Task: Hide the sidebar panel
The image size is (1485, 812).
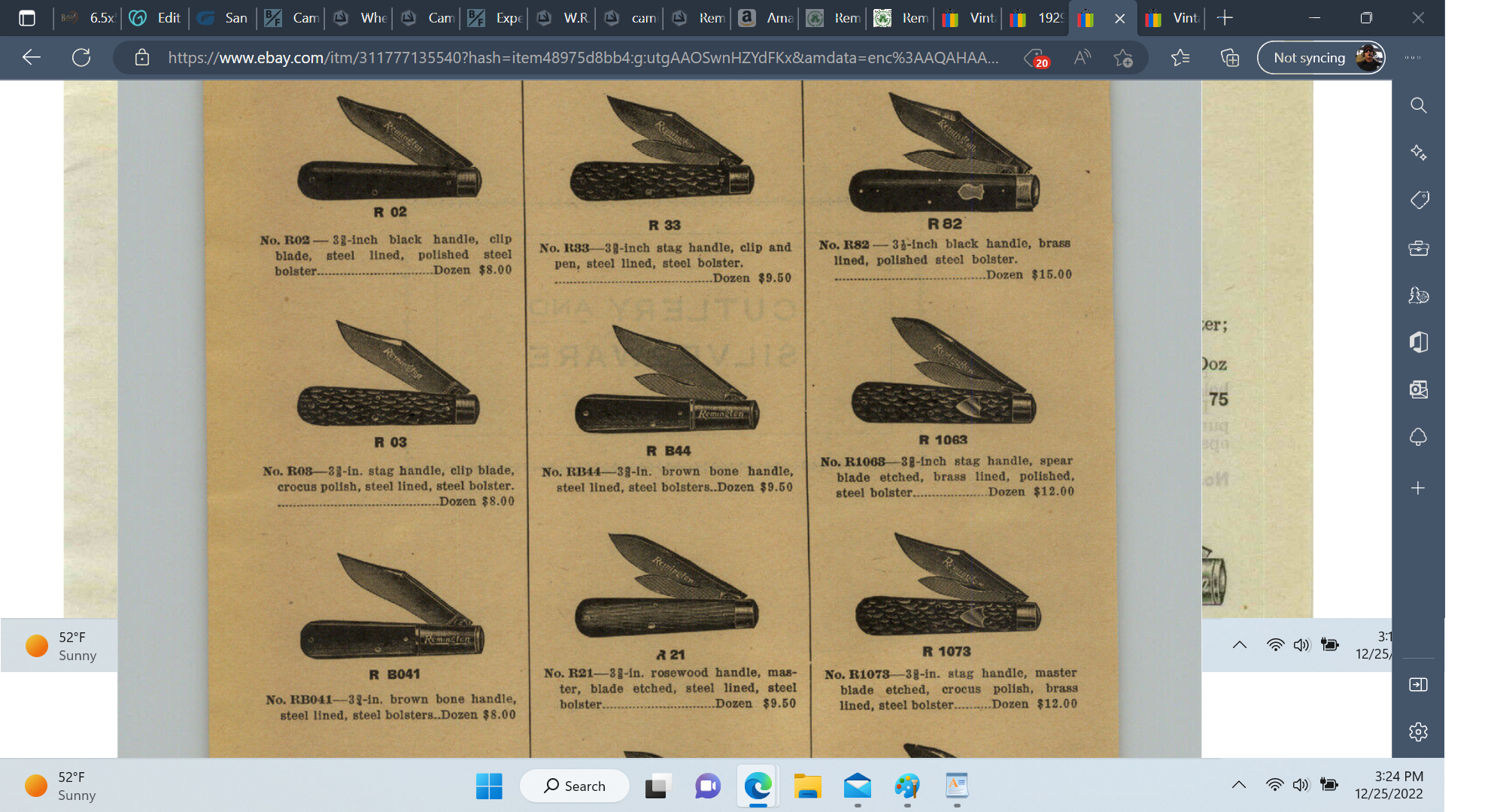Action: (1418, 685)
